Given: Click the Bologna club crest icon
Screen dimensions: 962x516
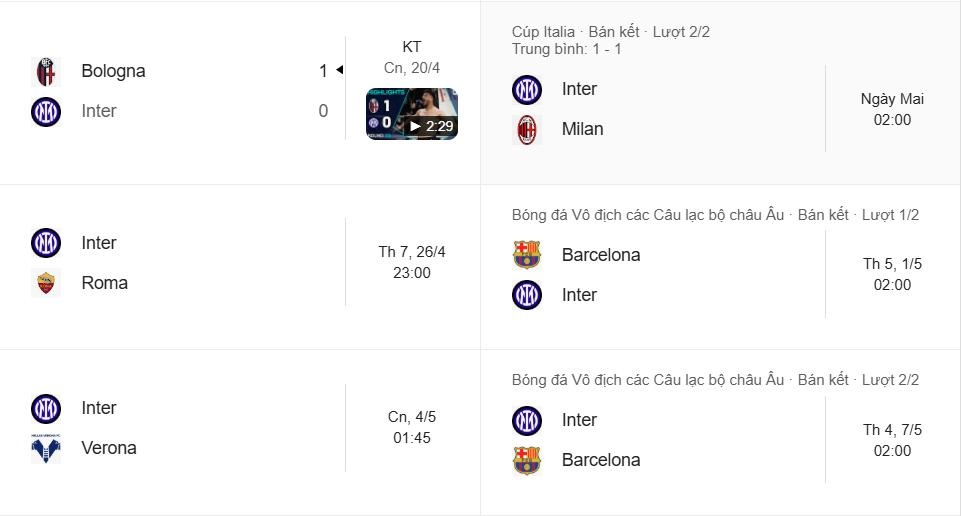Looking at the screenshot, I should click(x=46, y=71).
